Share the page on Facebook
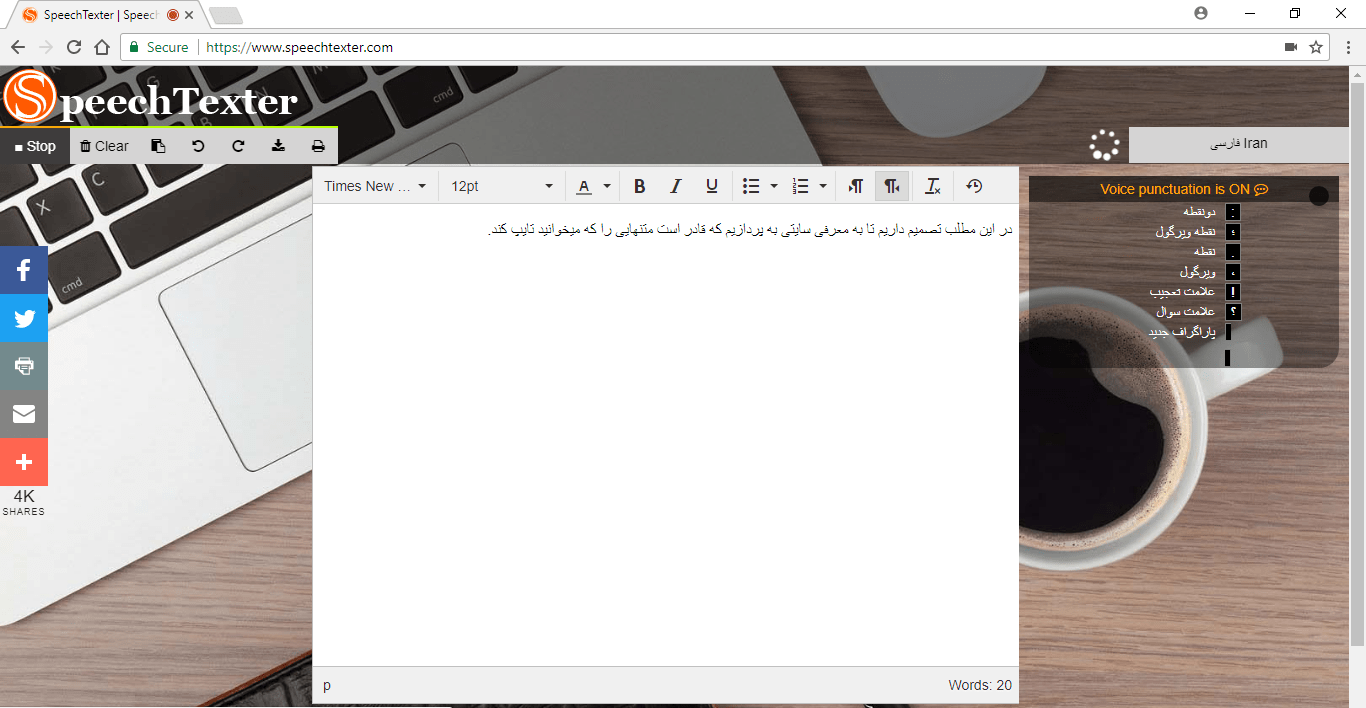Viewport: 1366px width, 708px height. 24,270
